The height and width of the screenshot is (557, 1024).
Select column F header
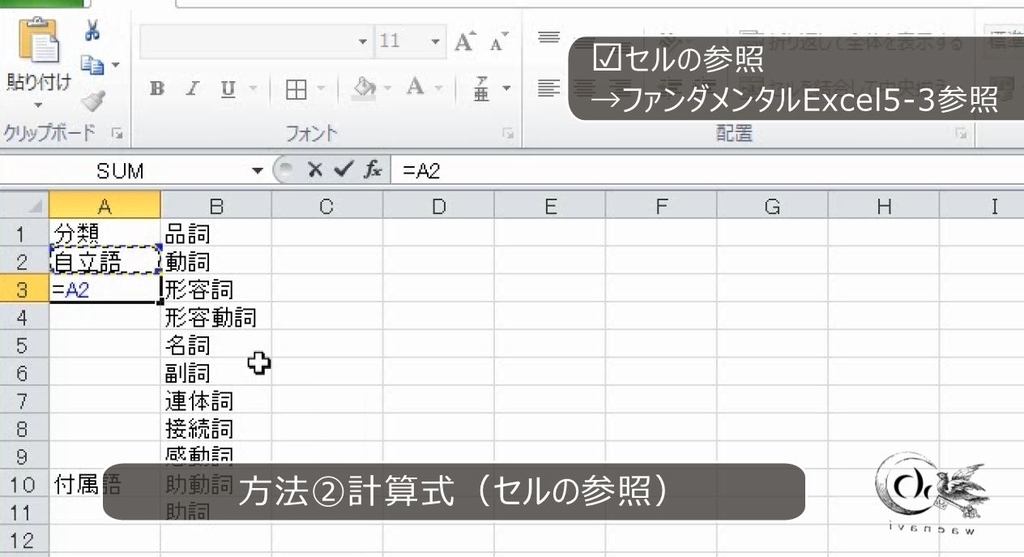(x=661, y=206)
